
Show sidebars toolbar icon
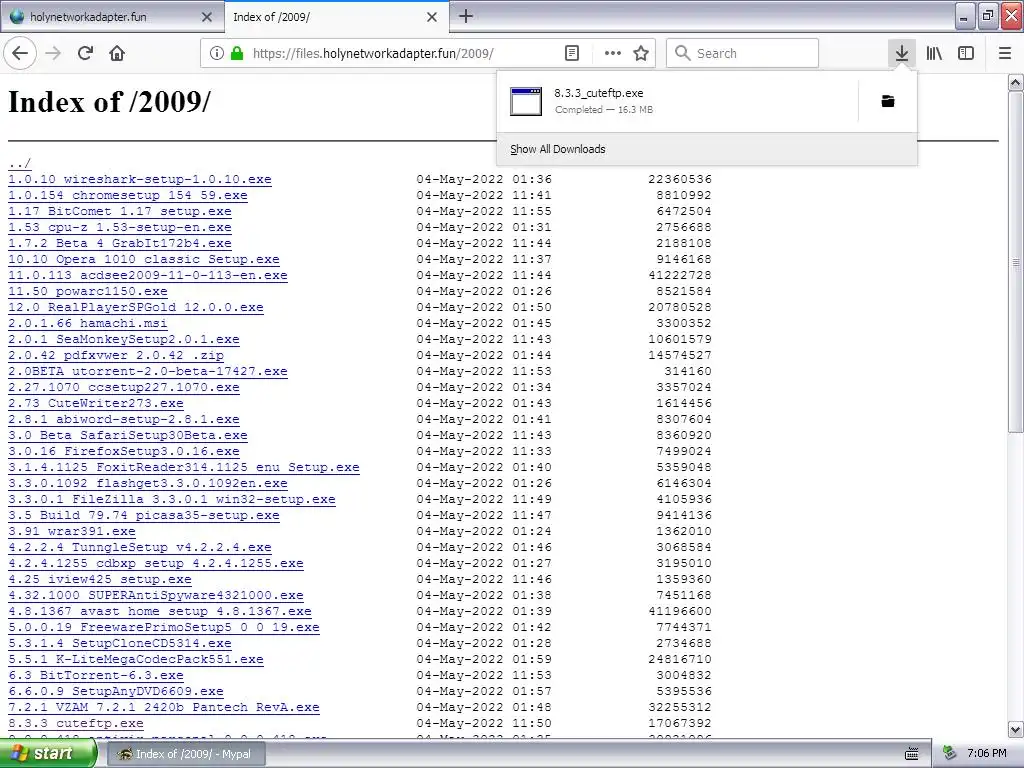tap(966, 53)
